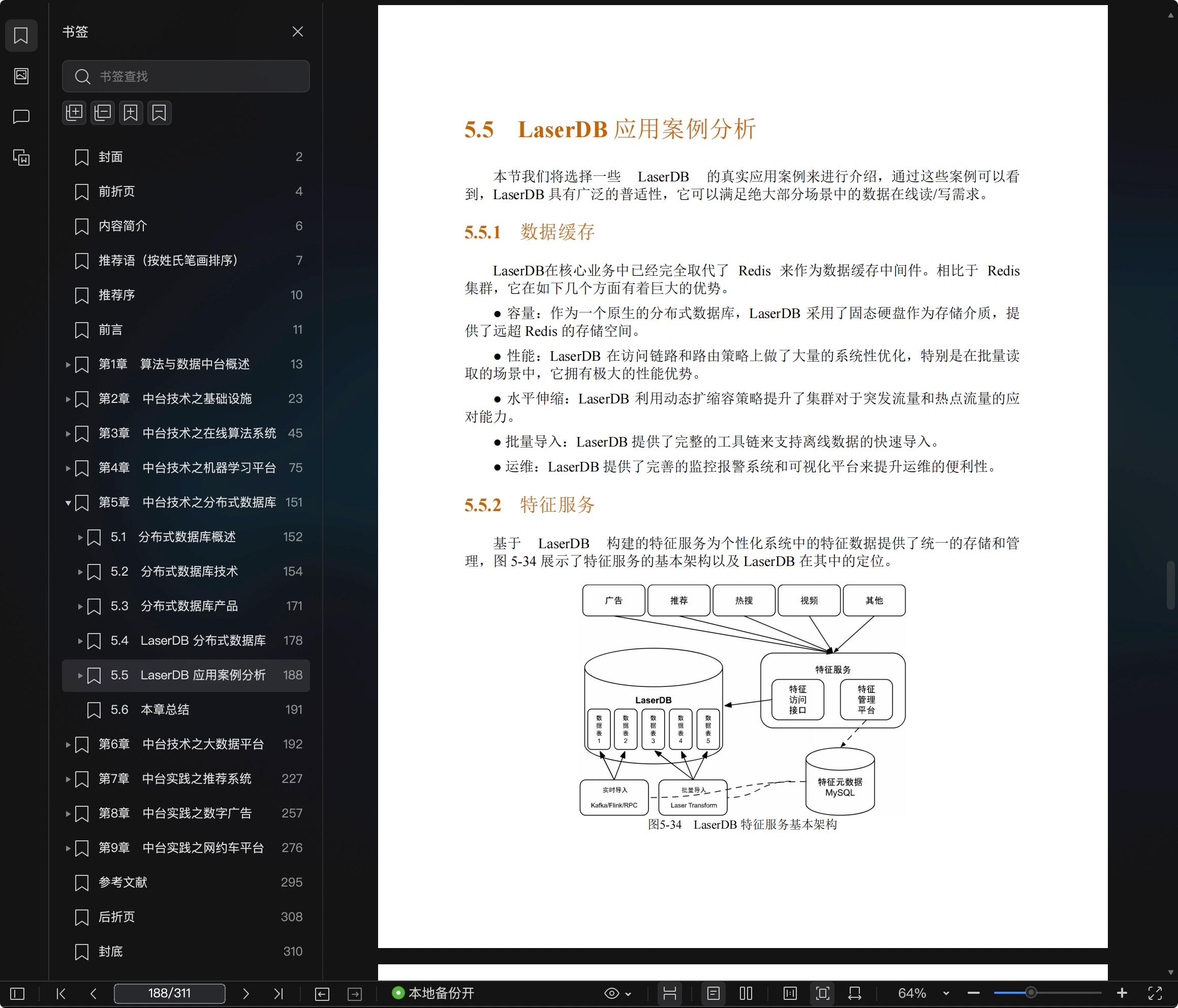The image size is (1178, 1008).
Task: Rotate the document view icon
Action: [854, 993]
